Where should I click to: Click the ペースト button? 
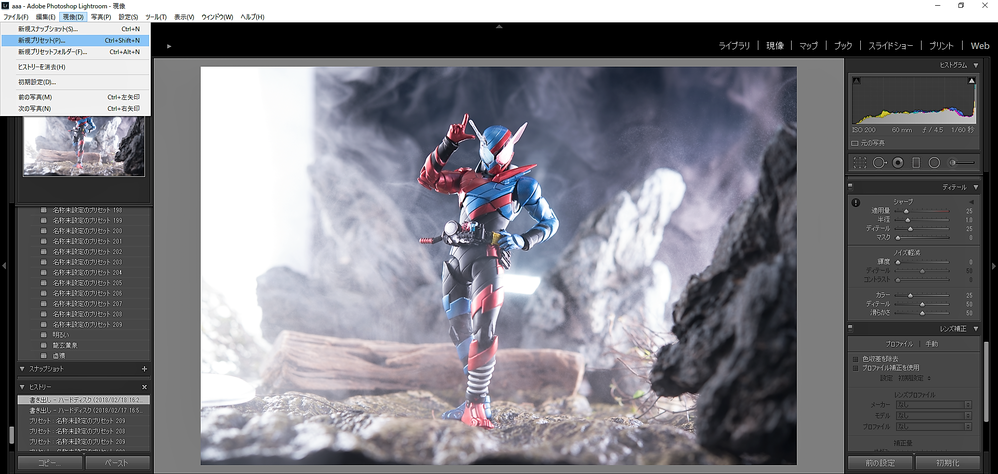coord(117,463)
